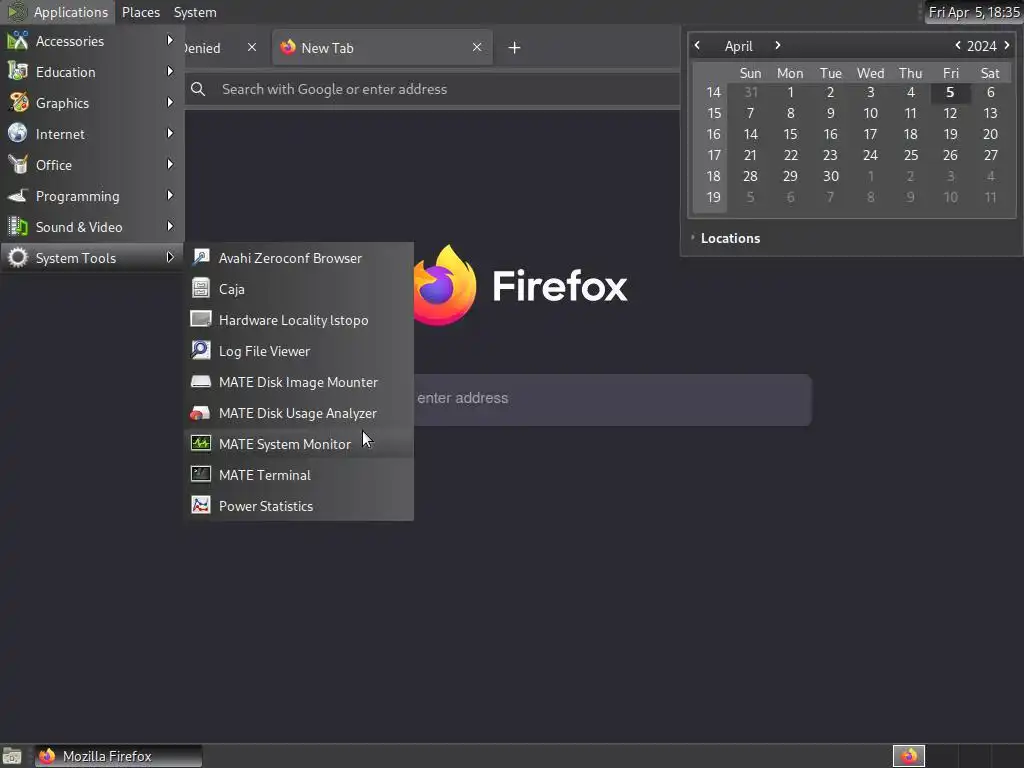The width and height of the screenshot is (1024, 768).
Task: Click the Sound & Video icon
Action: [18, 227]
